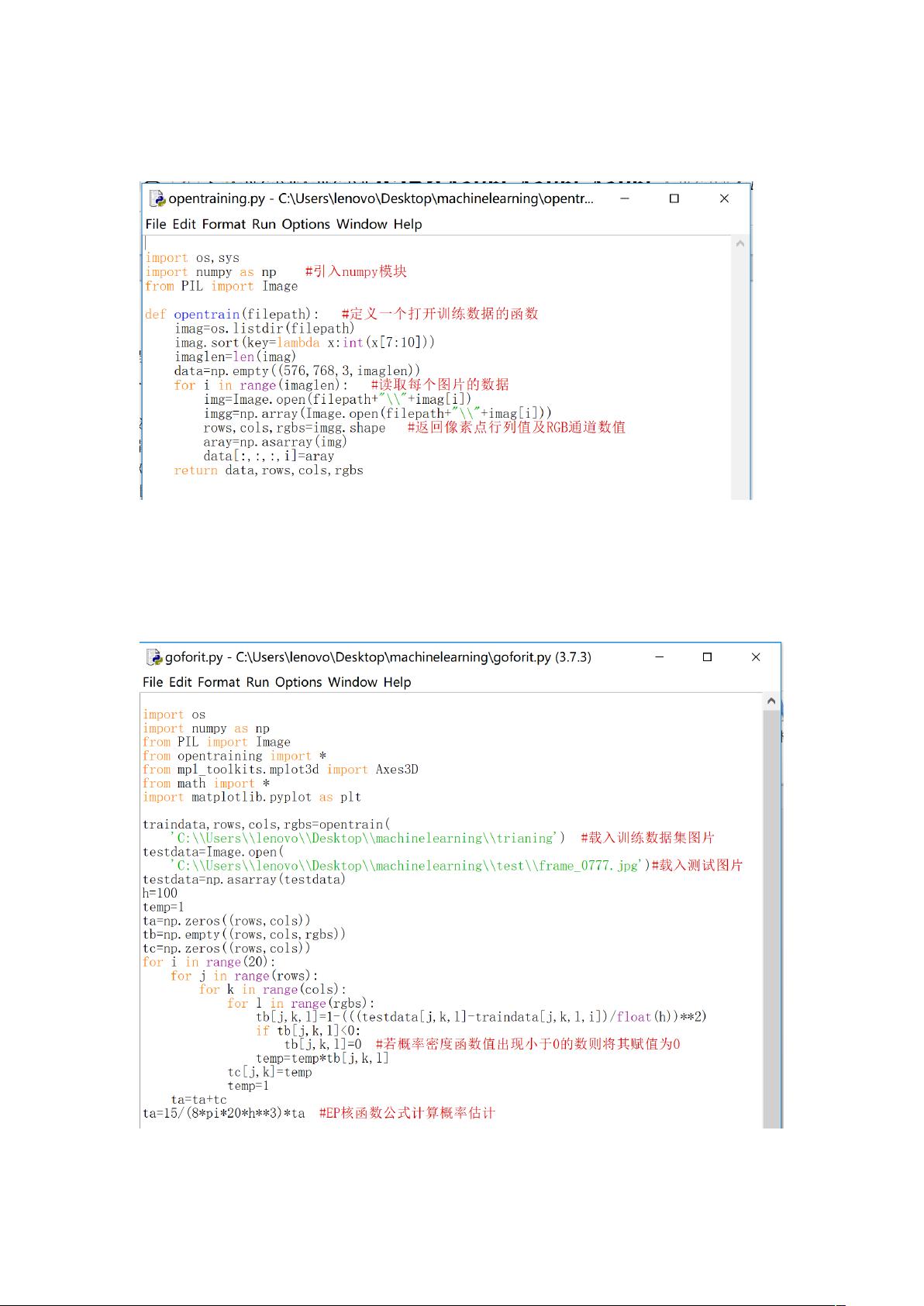This screenshot has width=924, height=1306.
Task: Click 'rows,cols,rgbs=imgg.shape' code
Action: click(x=295, y=427)
